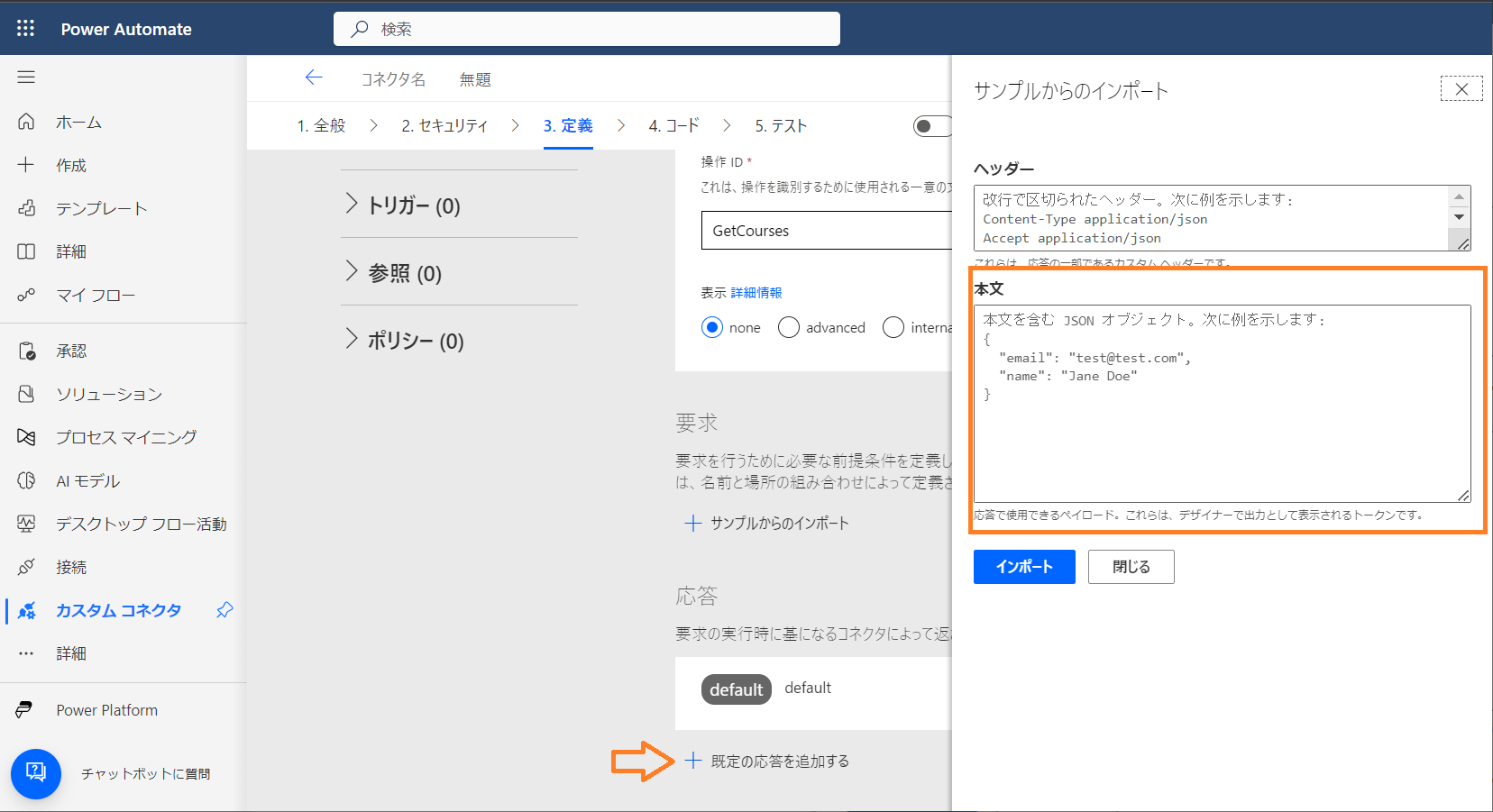Click the AI モデル brain icon
This screenshot has height=812, width=1493.
click(26, 480)
